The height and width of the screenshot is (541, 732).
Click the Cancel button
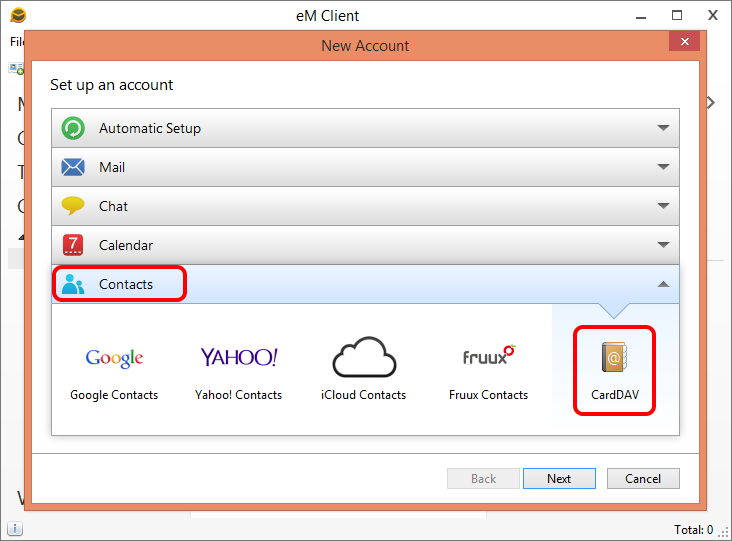[x=643, y=478]
